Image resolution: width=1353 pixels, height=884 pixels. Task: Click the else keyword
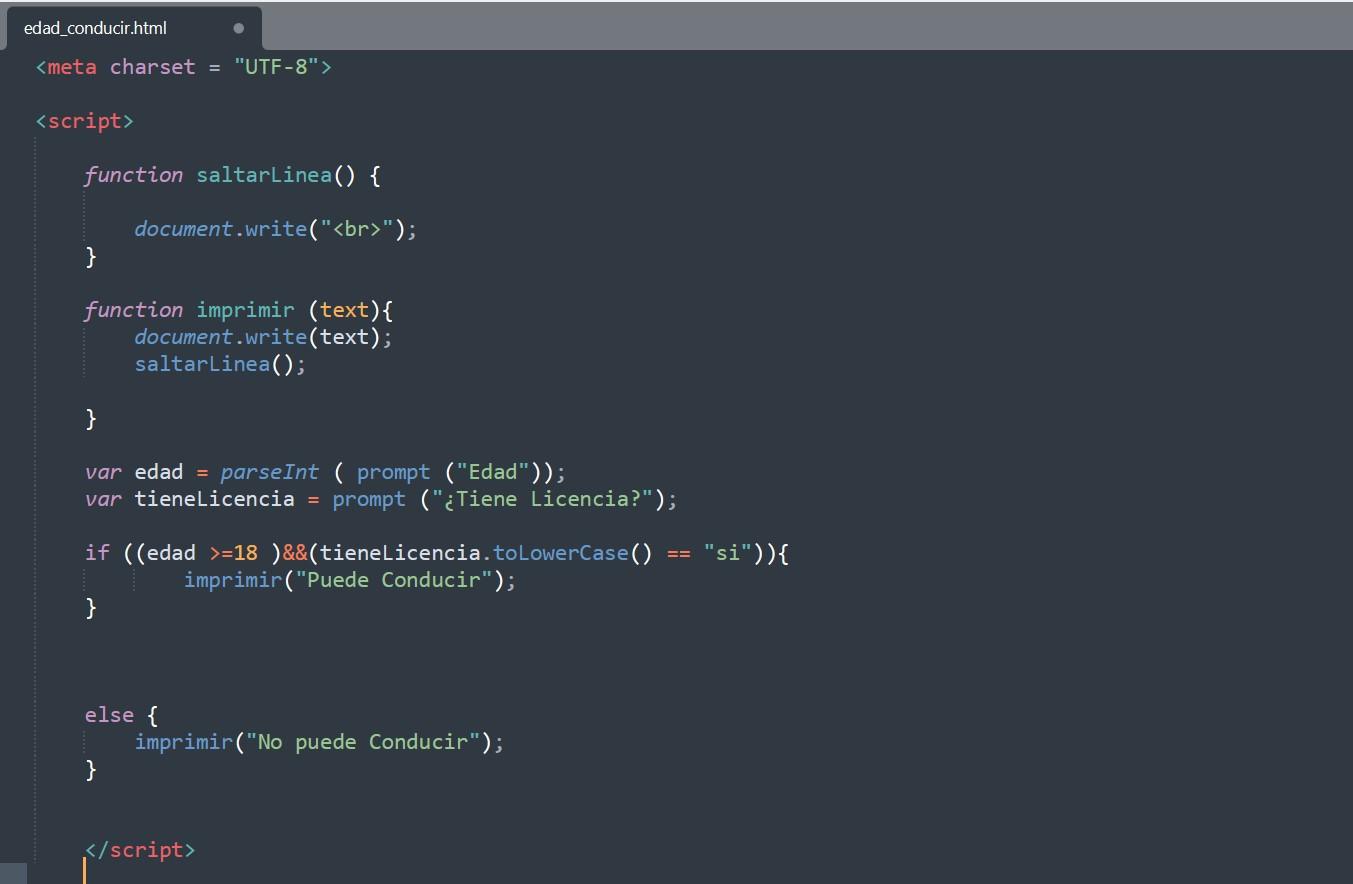[109, 715]
